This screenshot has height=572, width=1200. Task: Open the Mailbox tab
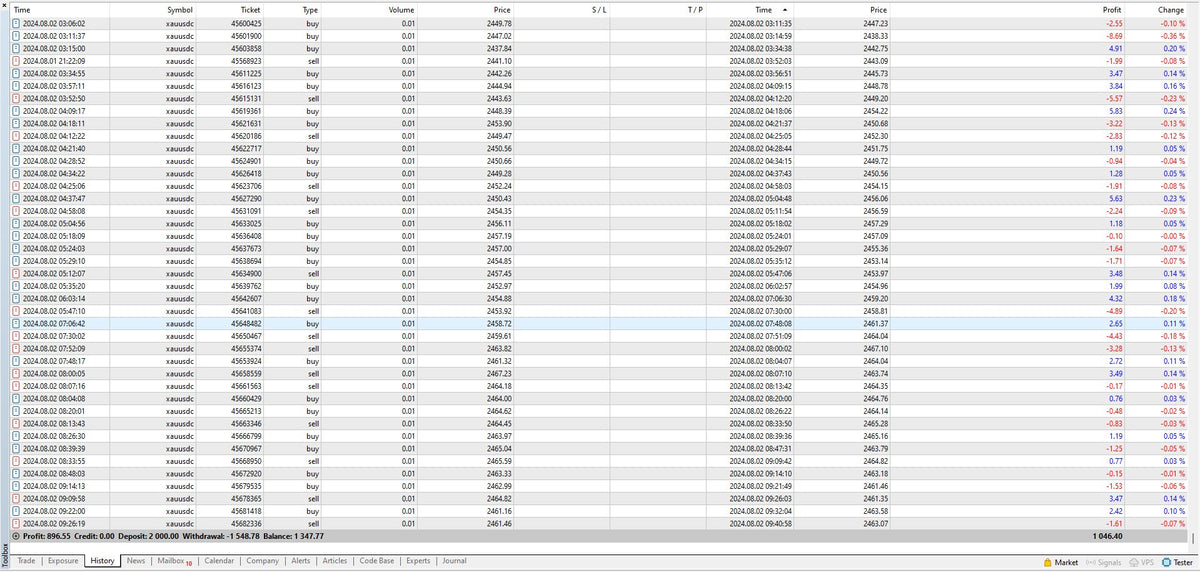point(173,561)
